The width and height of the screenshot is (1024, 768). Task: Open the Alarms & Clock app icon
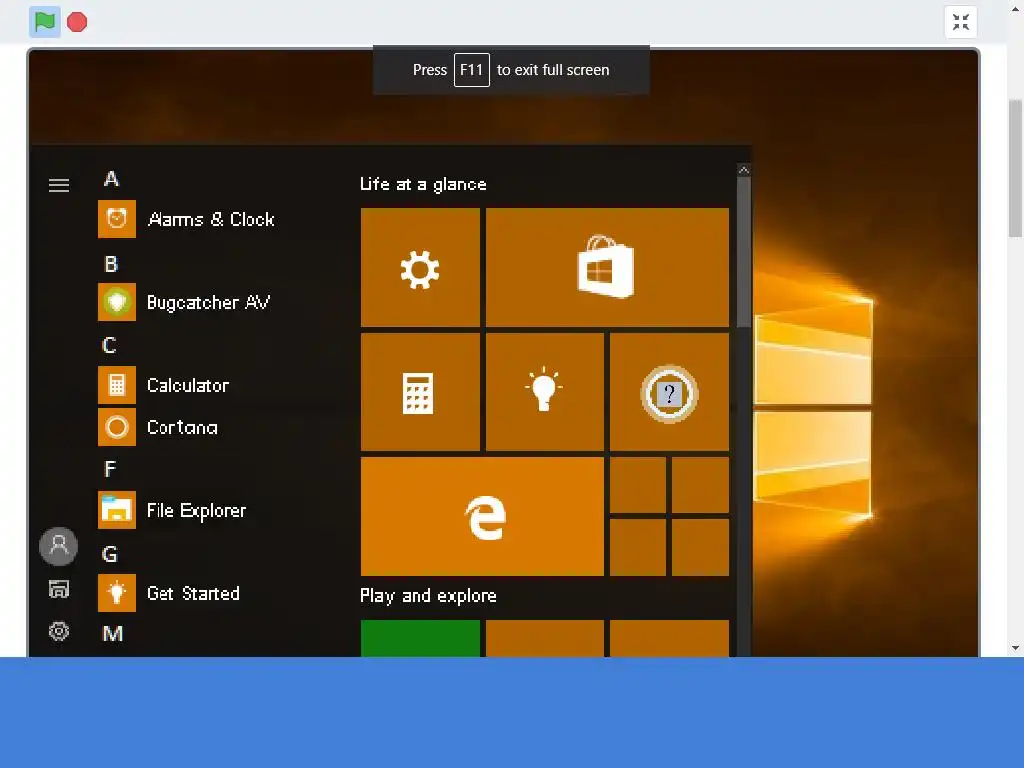coord(117,219)
